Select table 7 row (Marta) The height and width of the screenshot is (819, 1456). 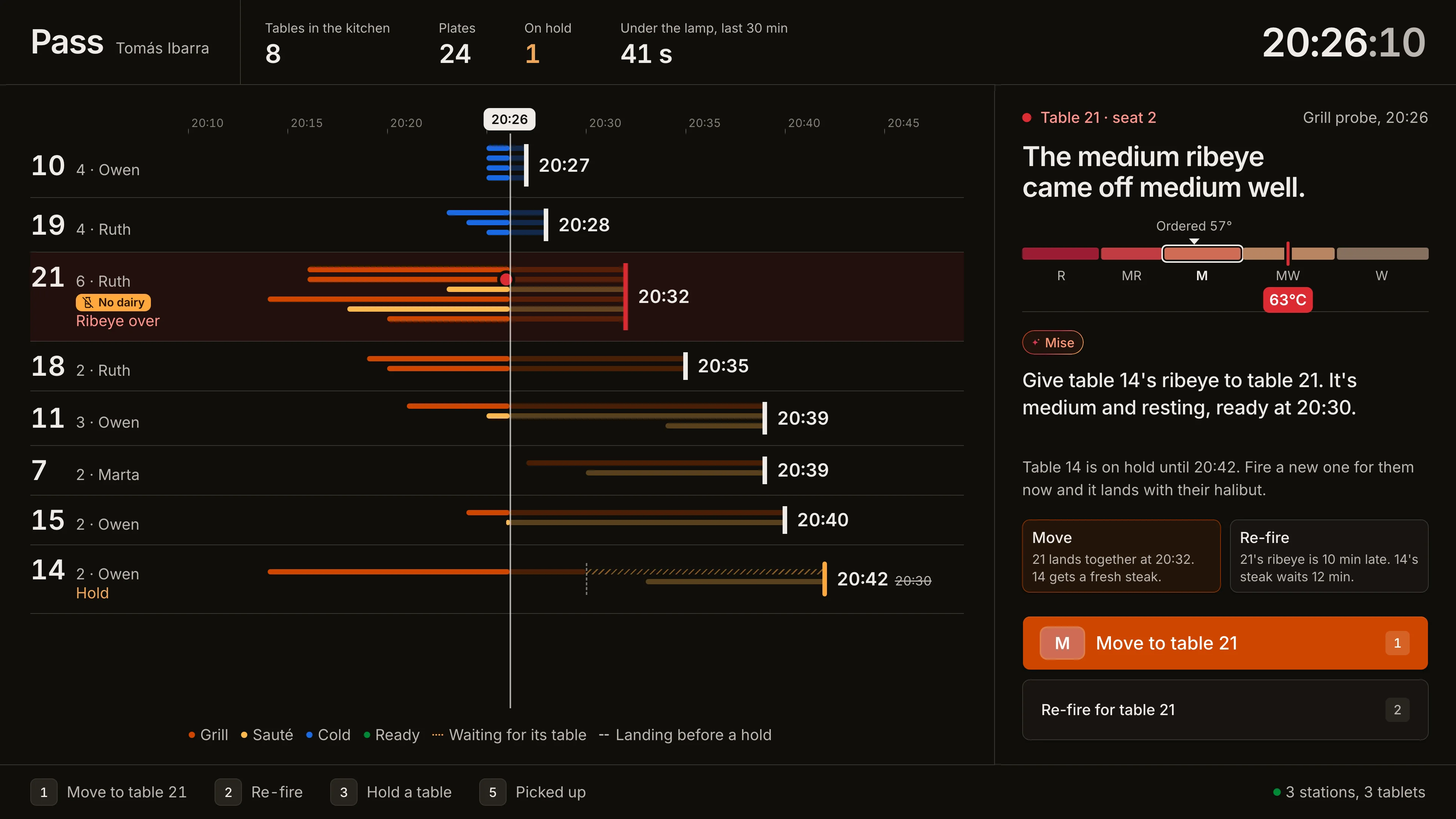click(x=497, y=470)
